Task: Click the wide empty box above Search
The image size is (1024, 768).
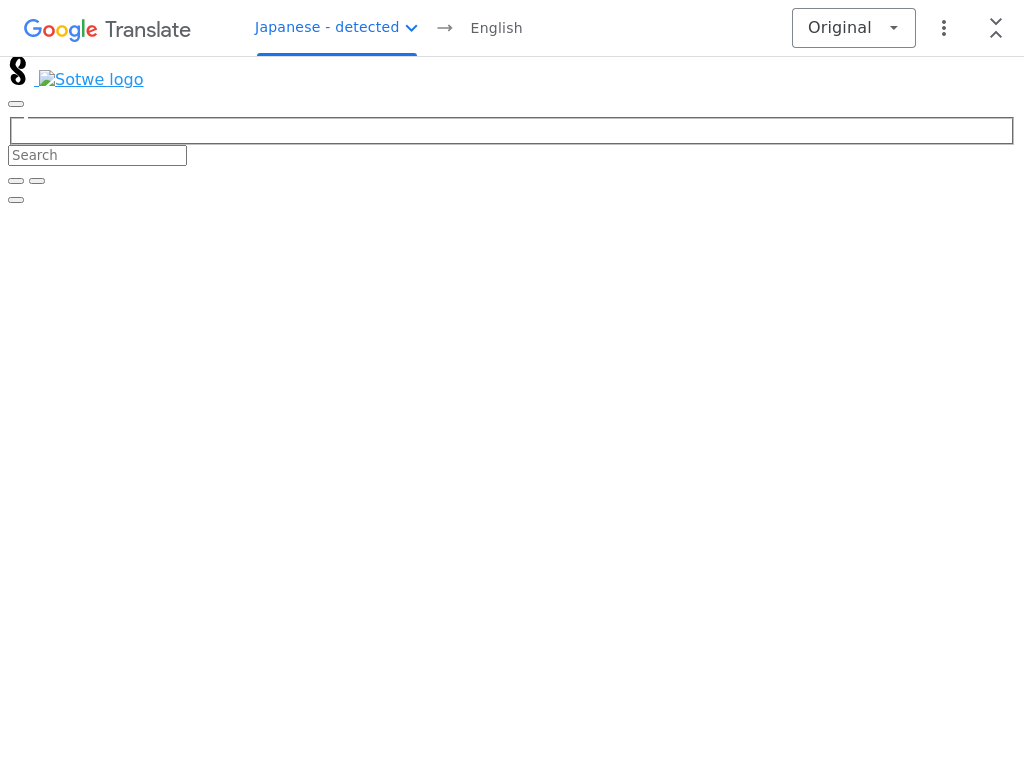Action: click(511, 131)
